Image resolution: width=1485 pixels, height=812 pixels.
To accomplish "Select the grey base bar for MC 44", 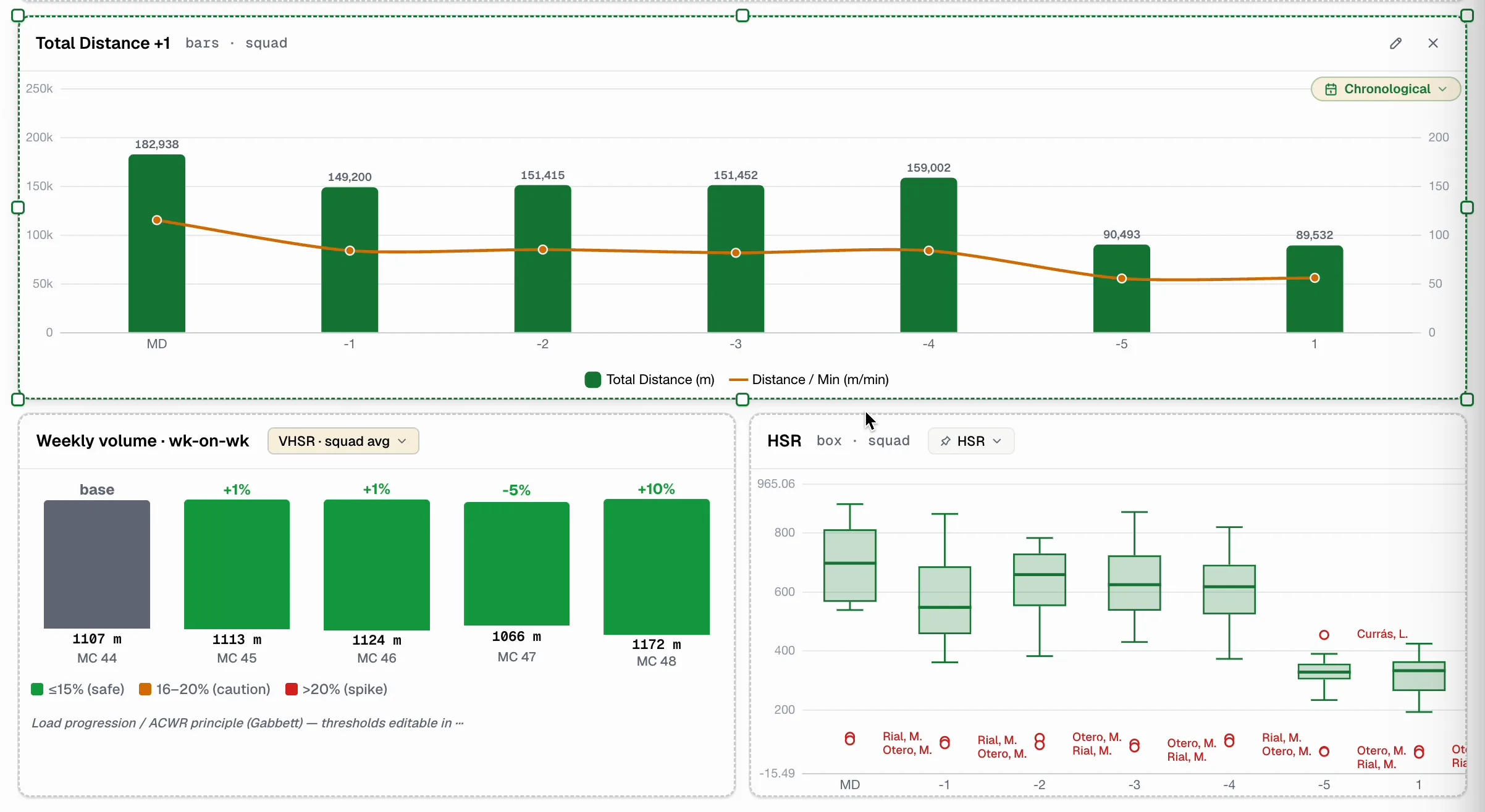I will pyautogui.click(x=97, y=564).
